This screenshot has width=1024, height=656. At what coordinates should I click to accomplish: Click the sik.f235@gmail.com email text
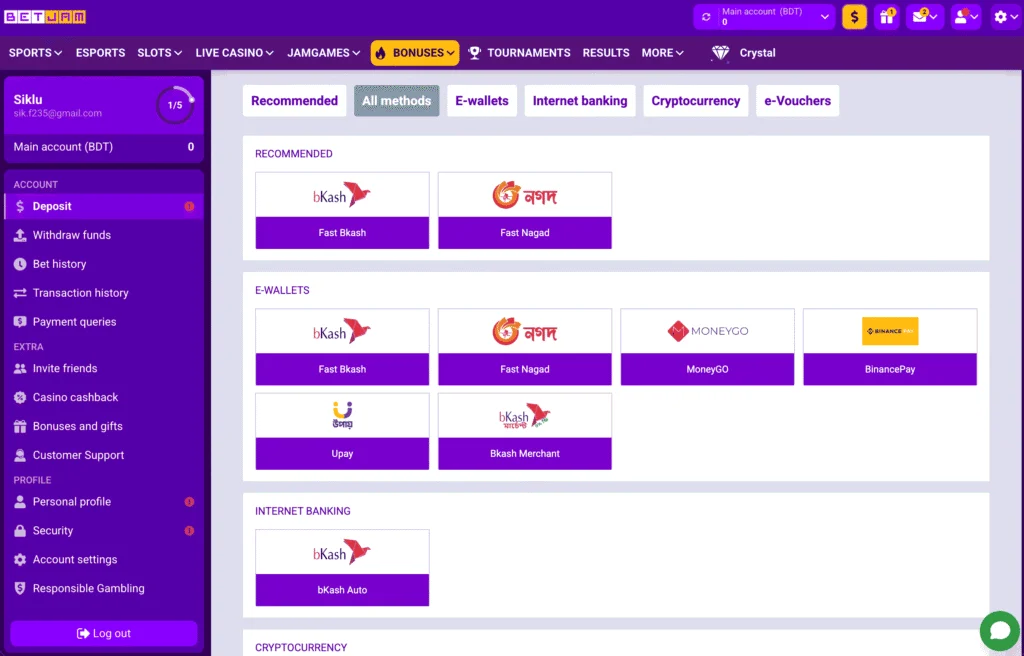point(57,113)
